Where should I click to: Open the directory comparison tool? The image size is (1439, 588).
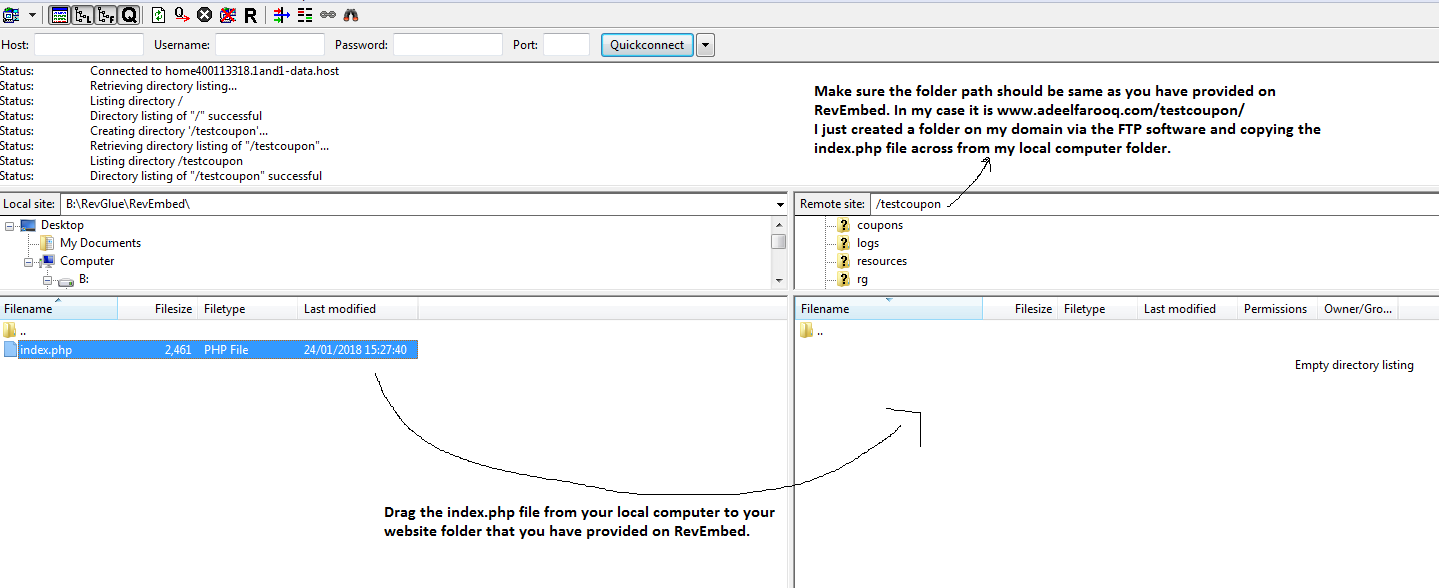tap(306, 15)
